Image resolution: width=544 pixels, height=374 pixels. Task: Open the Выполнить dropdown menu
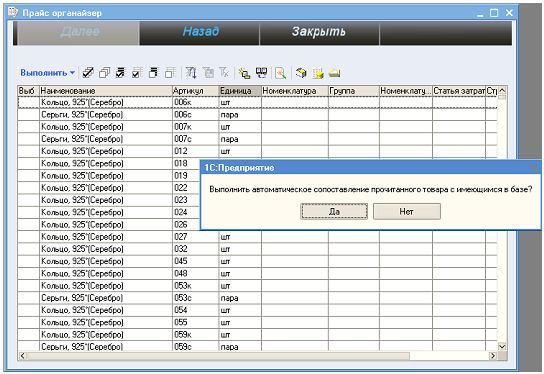tap(47, 73)
